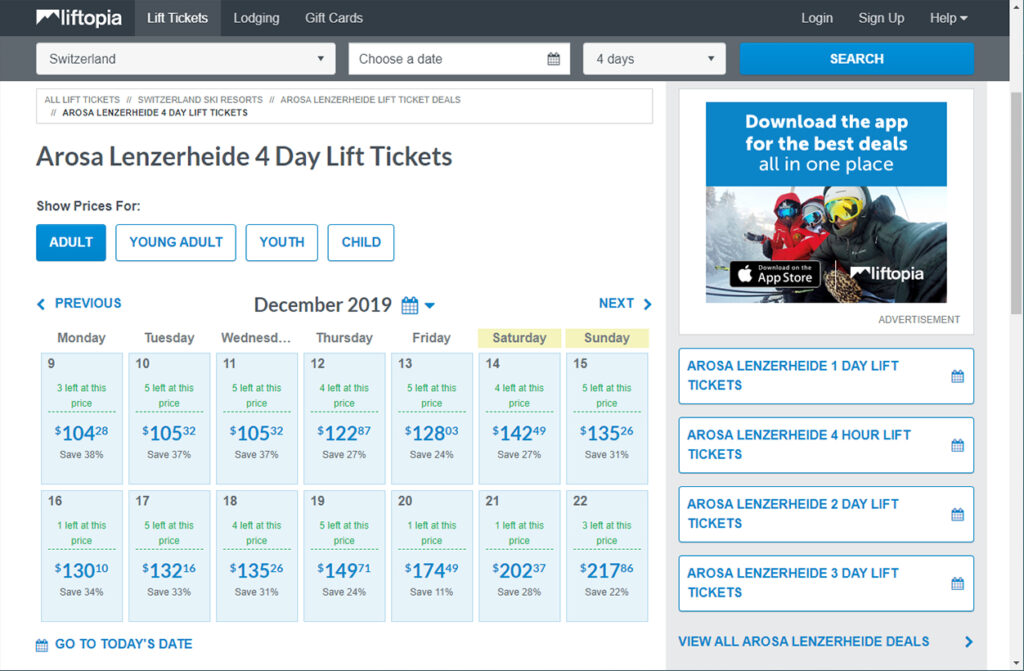
Task: Select December 20 ticket at $174.49
Action: pyautogui.click(x=432, y=556)
